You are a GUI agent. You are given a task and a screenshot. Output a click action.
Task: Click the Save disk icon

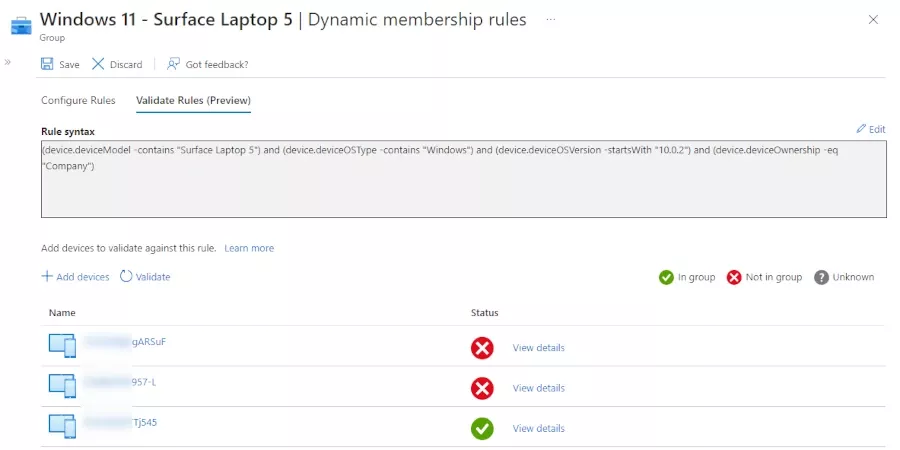pos(47,64)
